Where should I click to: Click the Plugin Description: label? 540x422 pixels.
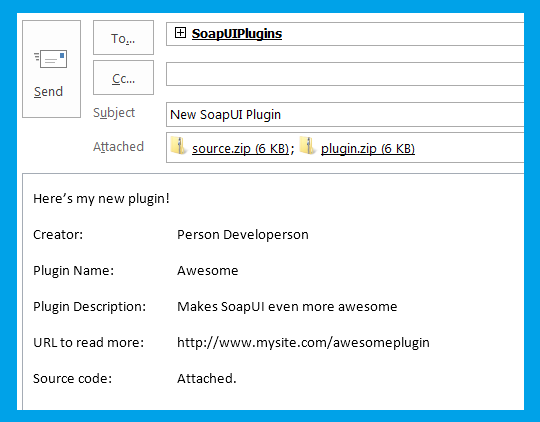coord(90,307)
